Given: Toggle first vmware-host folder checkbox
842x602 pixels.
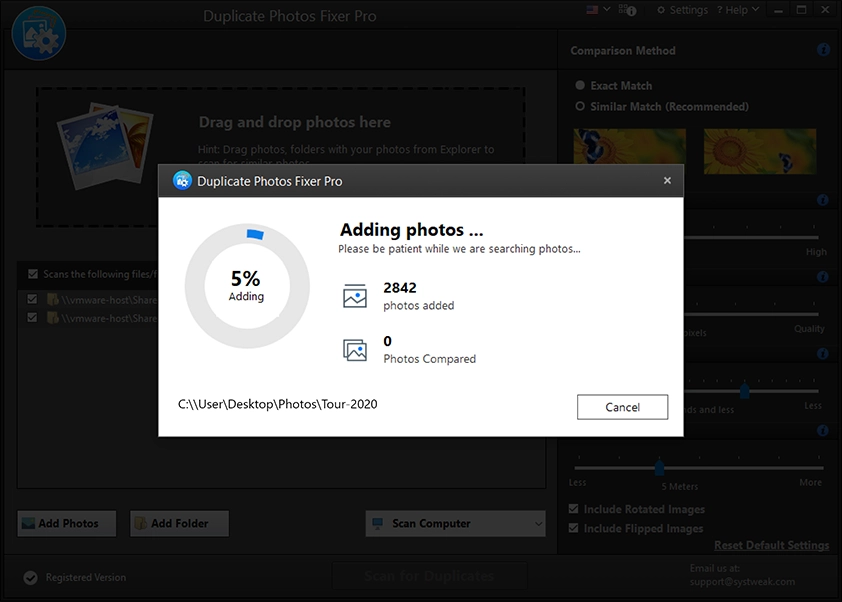Looking at the screenshot, I should 32,299.
